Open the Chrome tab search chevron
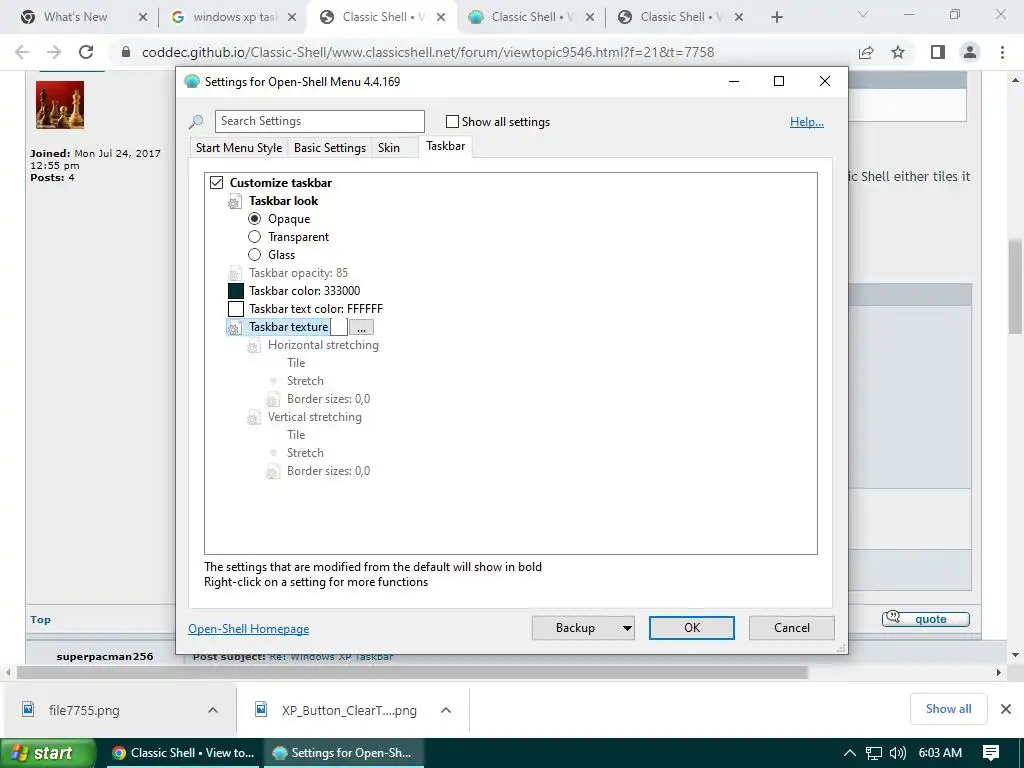 tap(863, 14)
